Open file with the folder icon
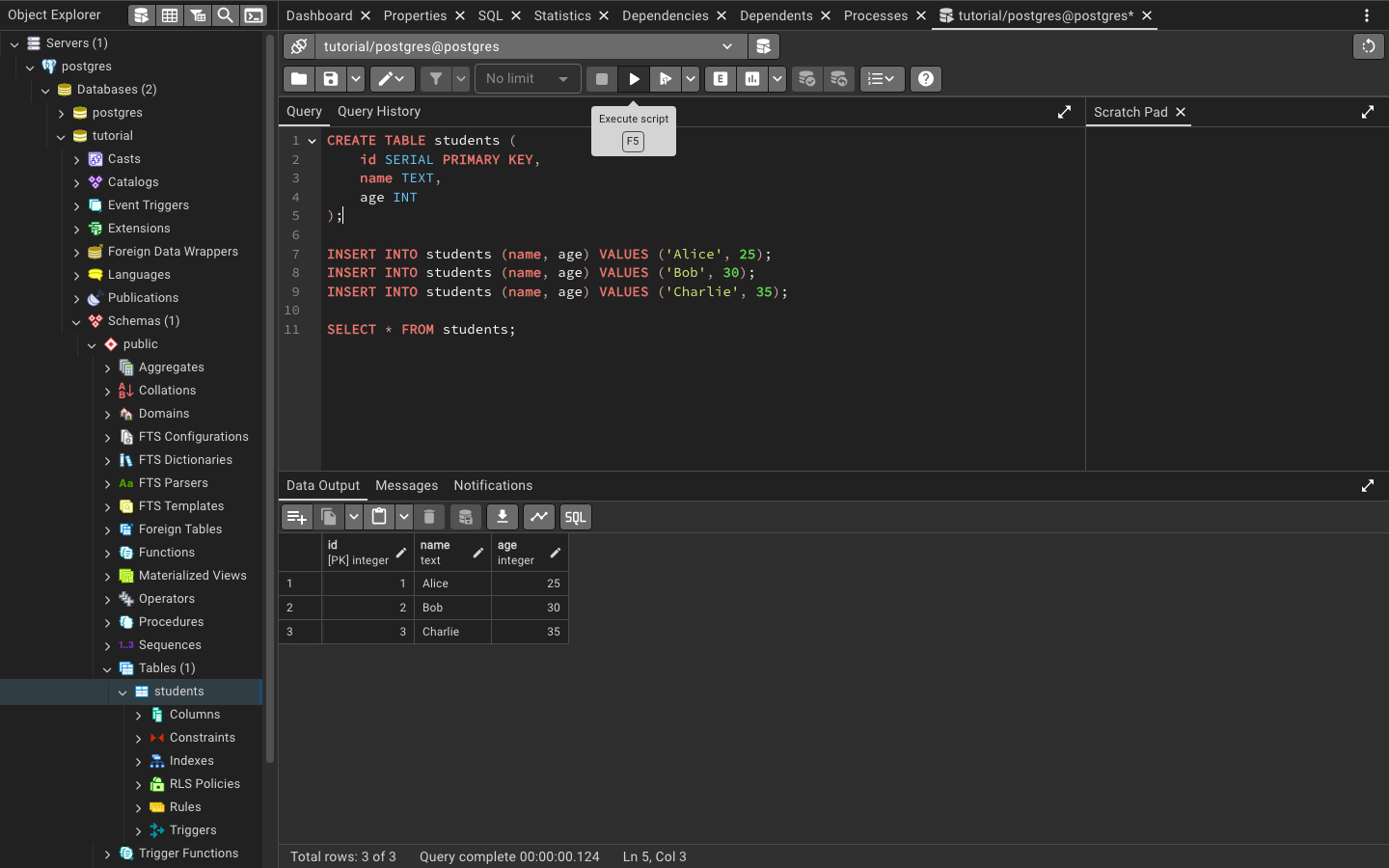This screenshot has height=868, width=1389. tap(299, 79)
